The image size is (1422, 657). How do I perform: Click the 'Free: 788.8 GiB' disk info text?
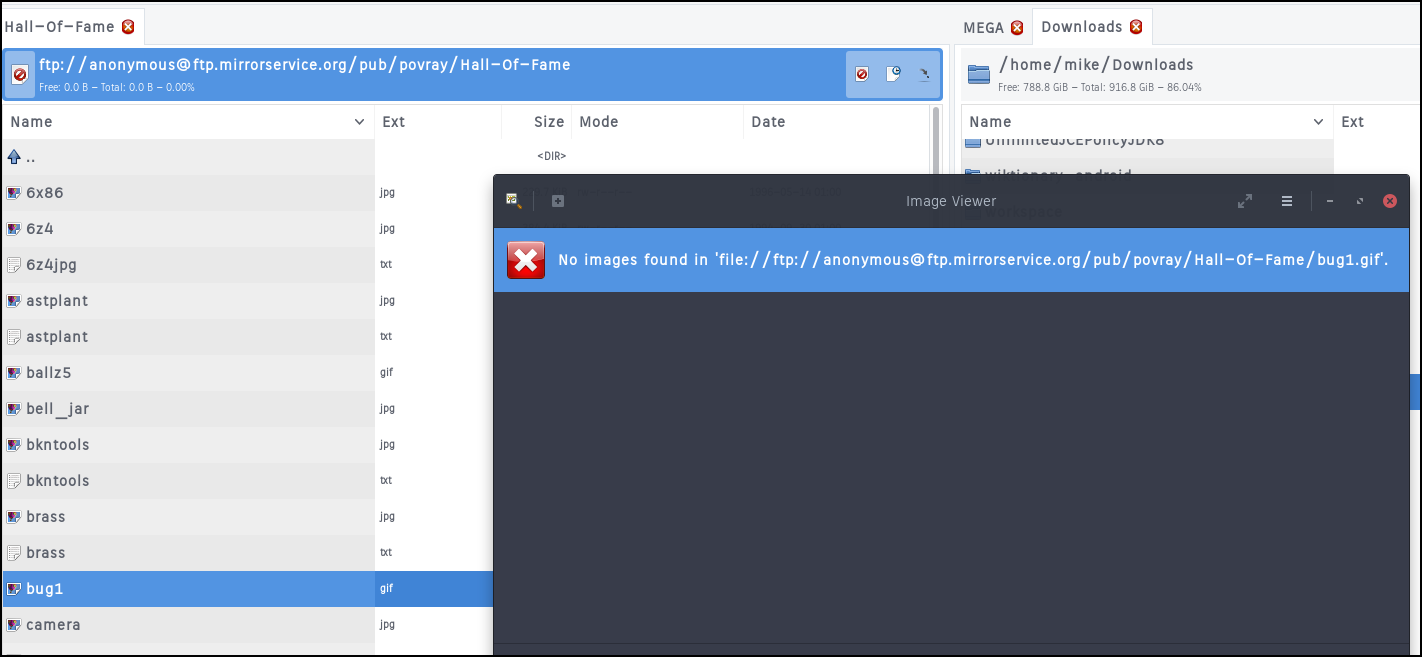[x=1100, y=88]
